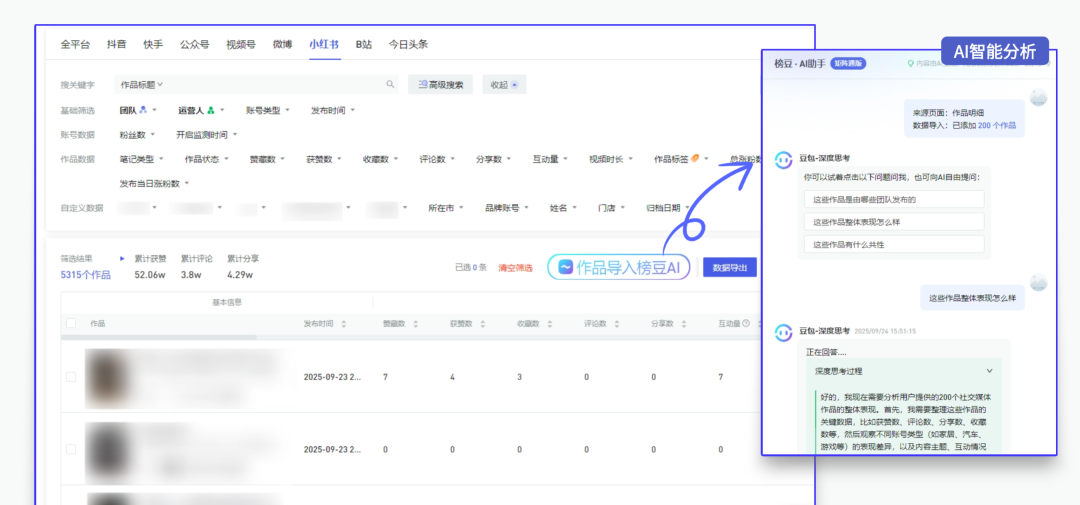Open the 发布时间 filter dropdown
The image size is (1080, 505).
[x=333, y=110]
